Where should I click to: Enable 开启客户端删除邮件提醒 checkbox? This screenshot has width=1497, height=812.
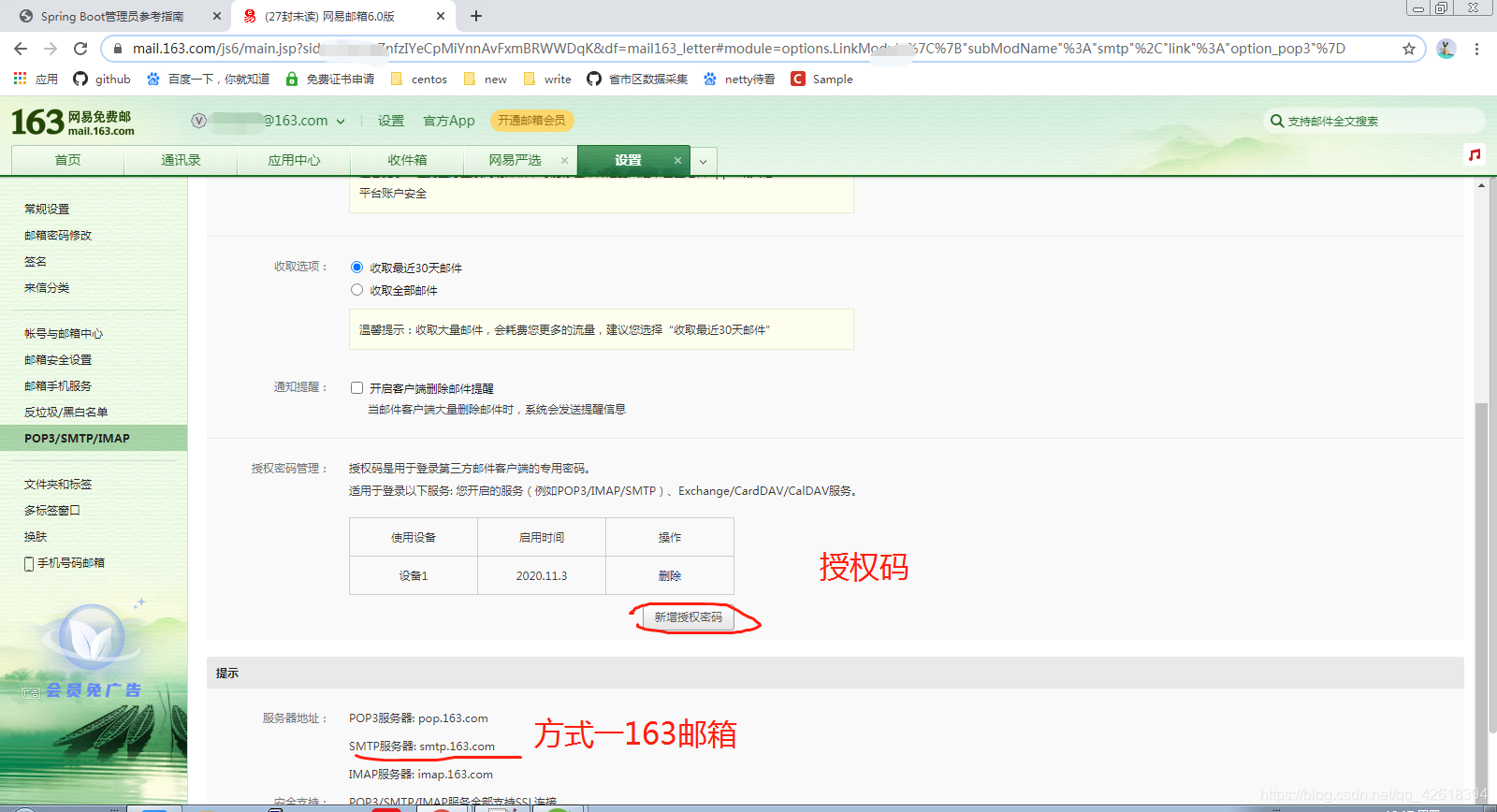click(x=356, y=387)
